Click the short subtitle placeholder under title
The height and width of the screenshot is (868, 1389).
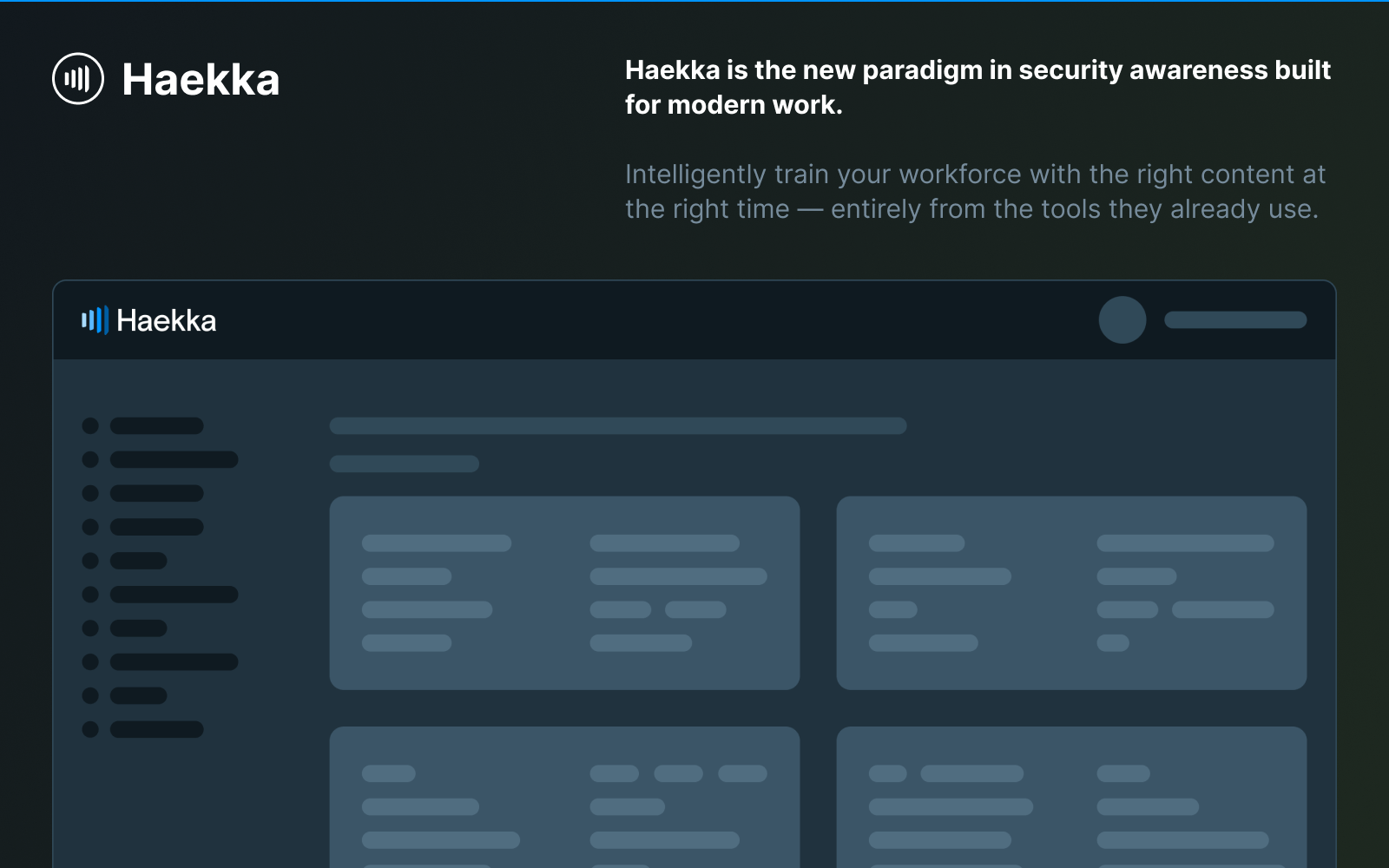(x=405, y=464)
